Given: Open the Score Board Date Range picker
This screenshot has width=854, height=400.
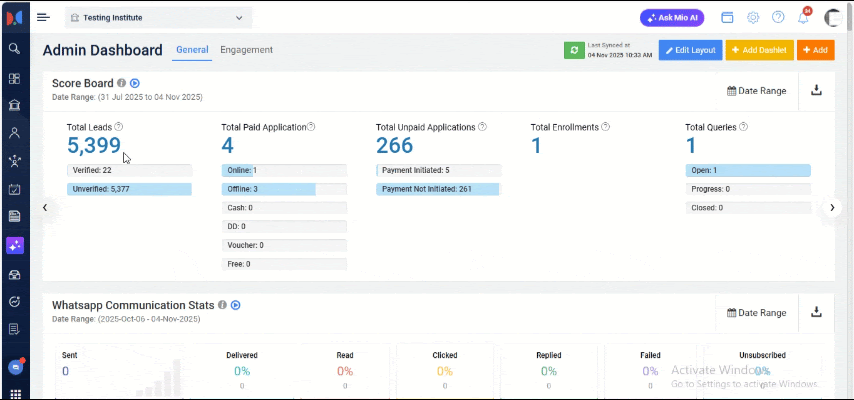Looking at the screenshot, I should [756, 91].
